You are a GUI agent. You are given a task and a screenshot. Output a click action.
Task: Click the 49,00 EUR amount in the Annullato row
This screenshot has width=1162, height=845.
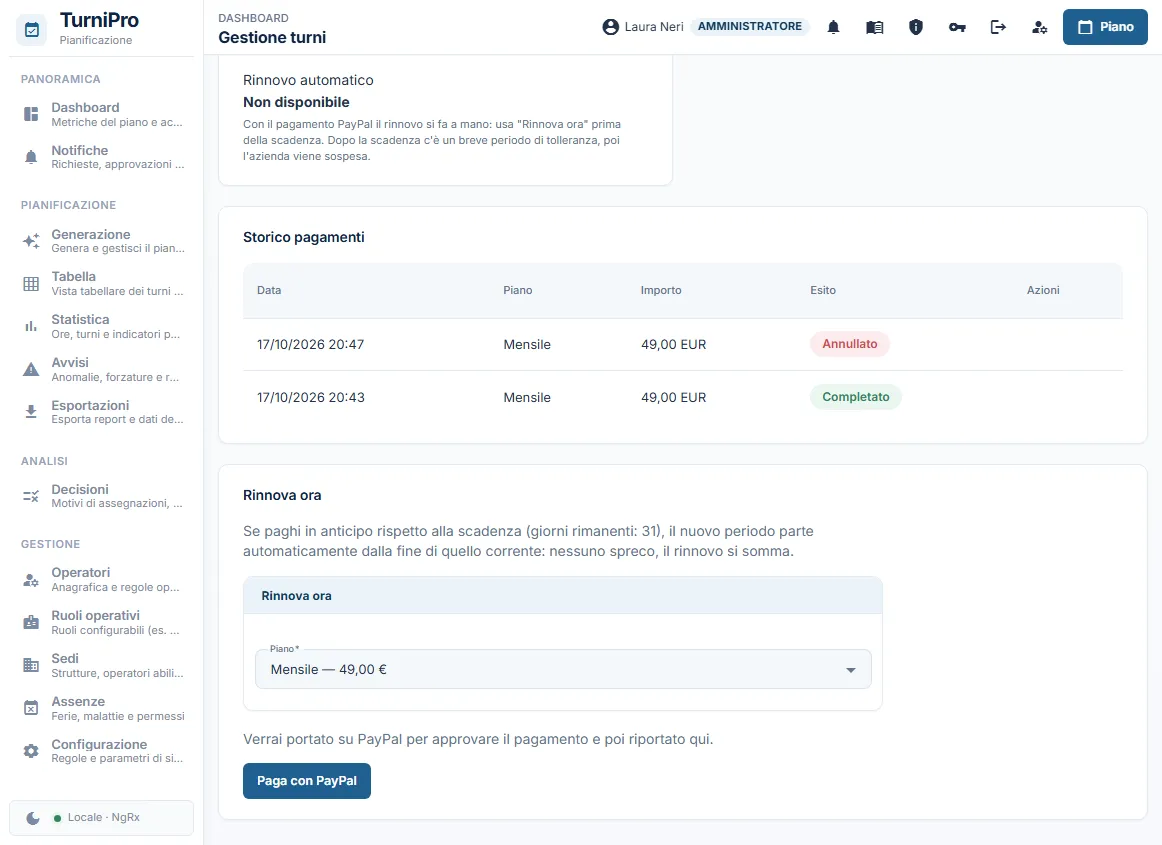674,345
